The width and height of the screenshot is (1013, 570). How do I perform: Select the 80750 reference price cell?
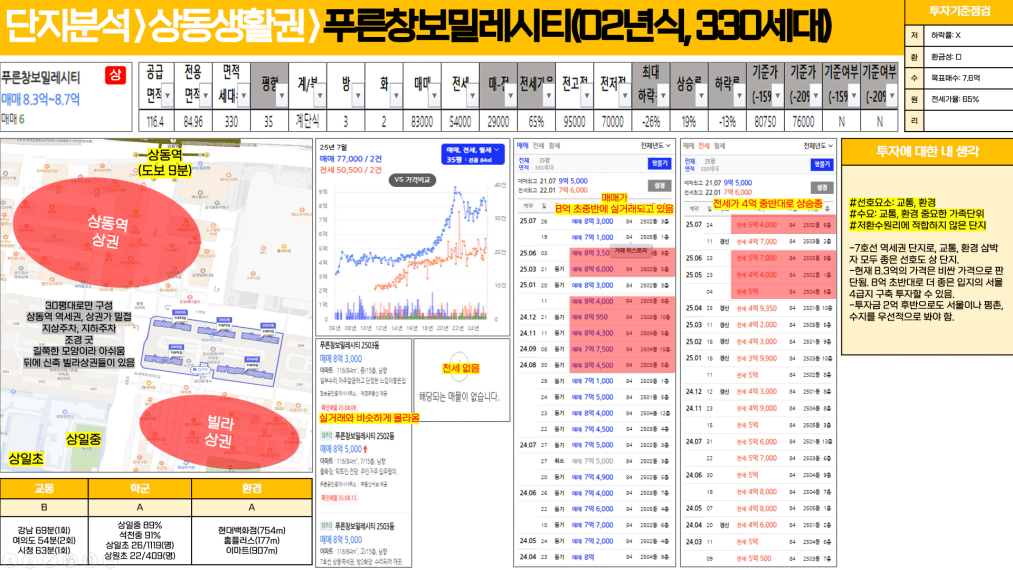tap(765, 121)
